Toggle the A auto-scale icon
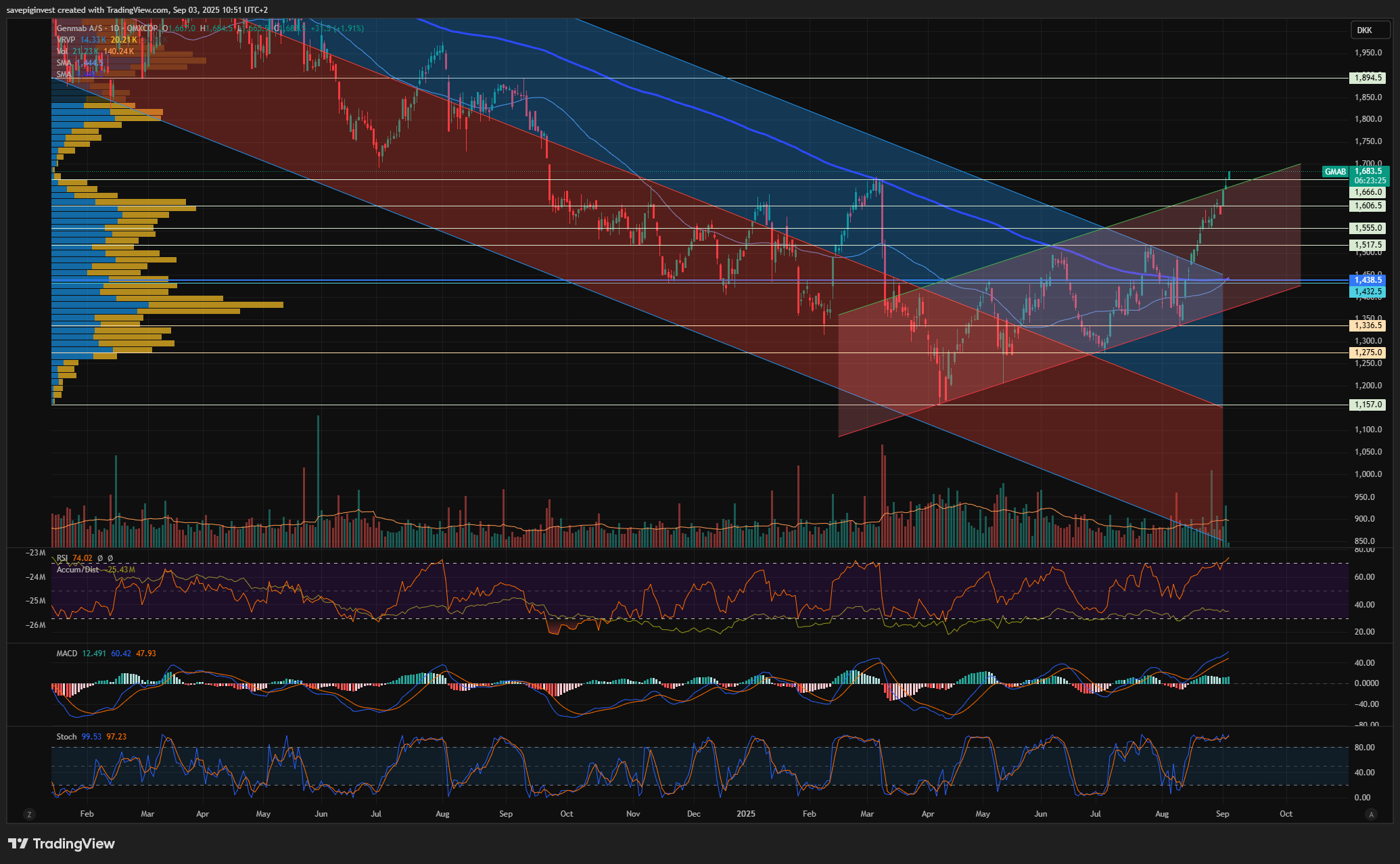Image resolution: width=1400 pixels, height=864 pixels. pos(1371,814)
